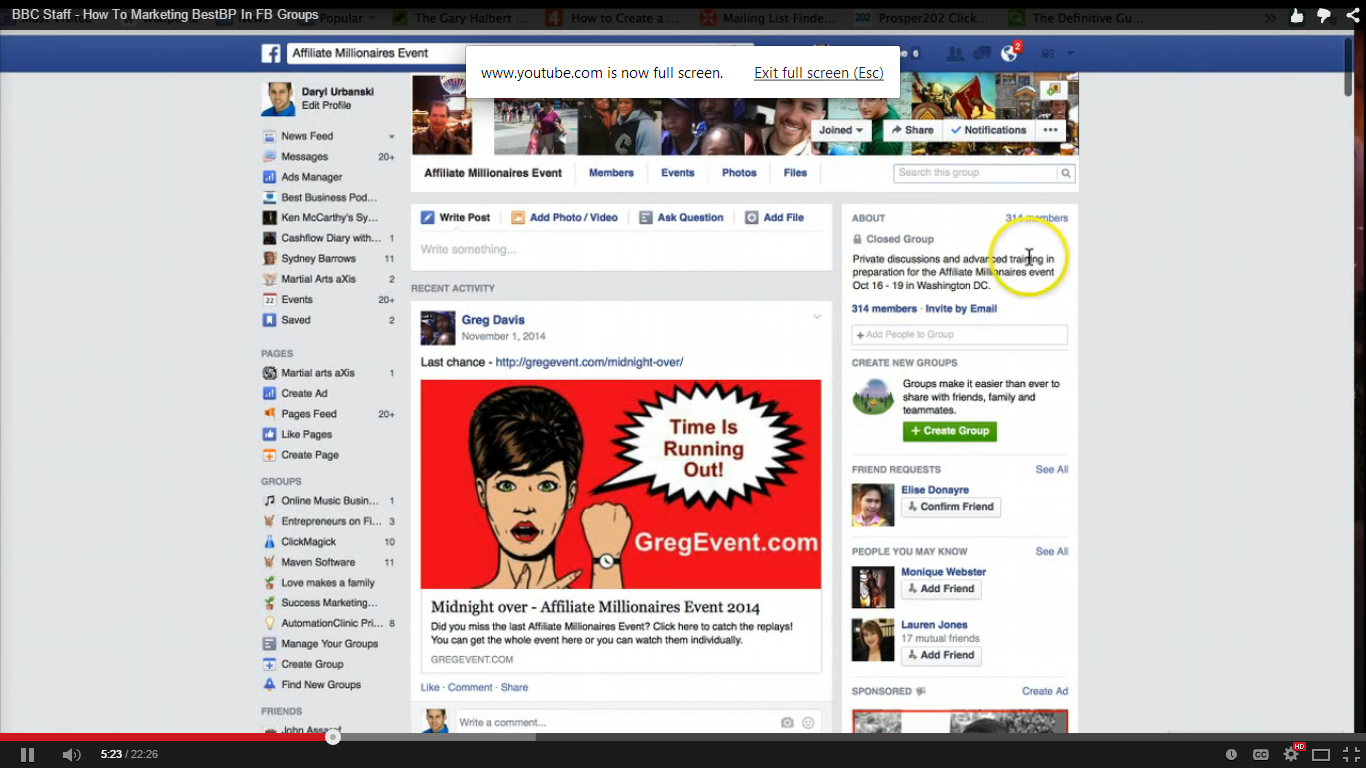The height and width of the screenshot is (768, 1366).
Task: Open the gregevent.com/midnight-over link
Action: [x=589, y=362]
